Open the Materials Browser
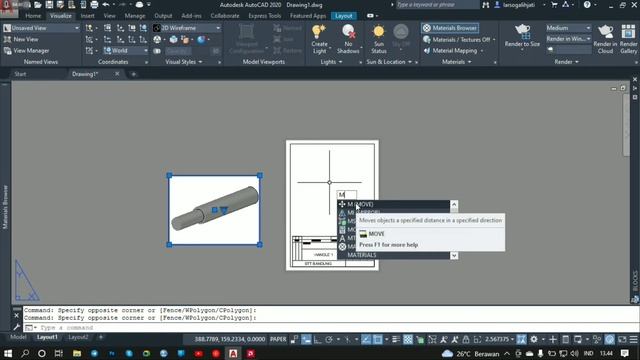 click(450, 28)
